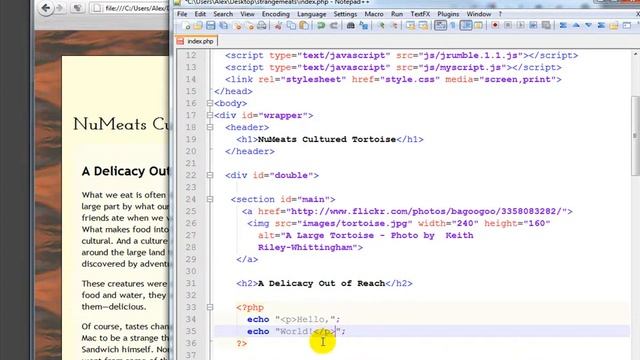
Task: Toggle the indent guide toolbar button
Action: click(x=466, y=25)
